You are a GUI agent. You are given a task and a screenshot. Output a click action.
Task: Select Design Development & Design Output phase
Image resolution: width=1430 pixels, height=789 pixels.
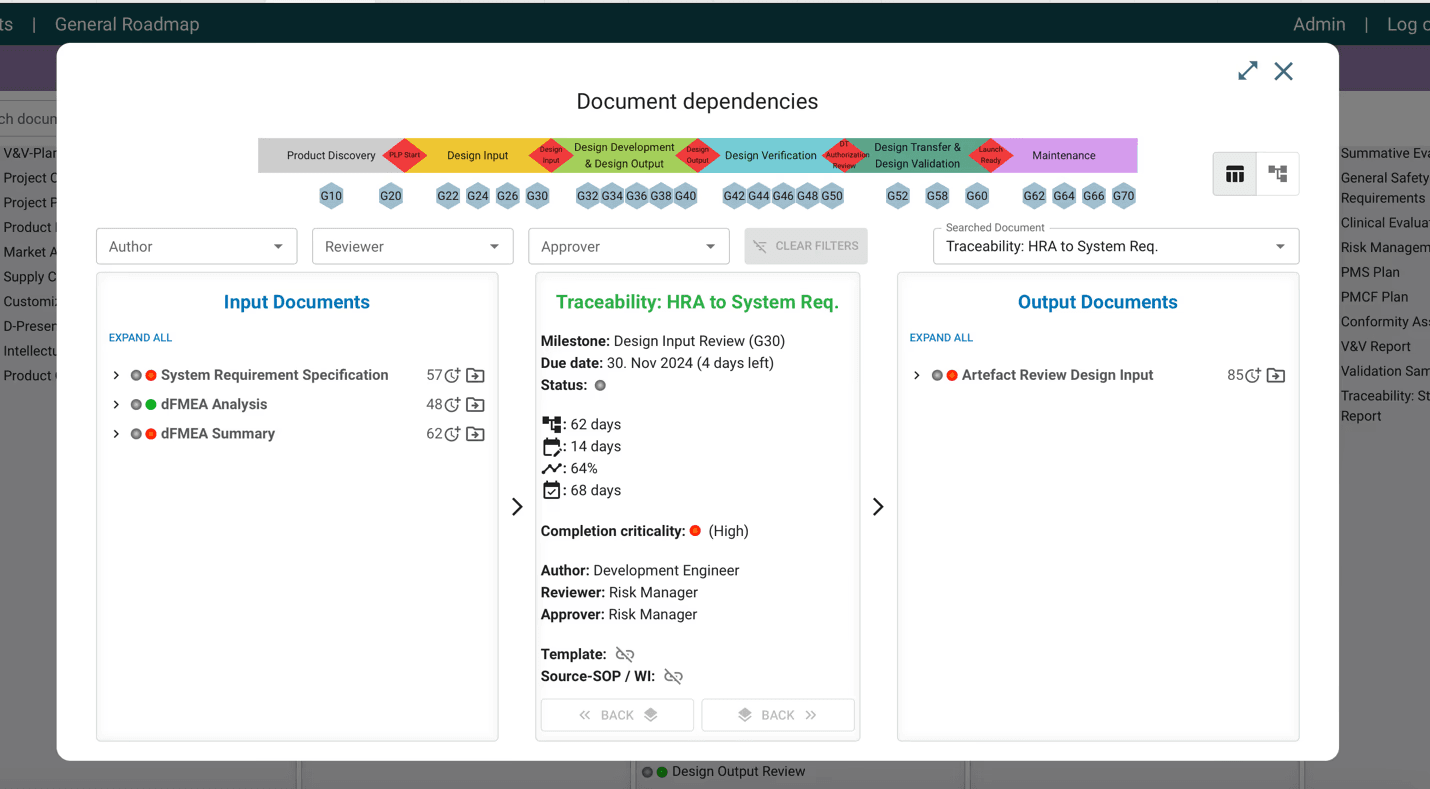624,155
